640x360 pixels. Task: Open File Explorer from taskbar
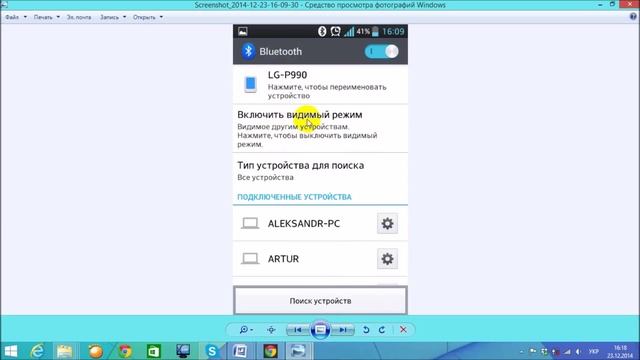64,351
